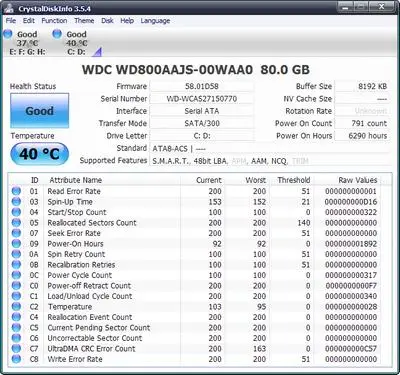This screenshot has height=375, width=400.
Task: Open the Theme menu
Action: [x=84, y=21]
